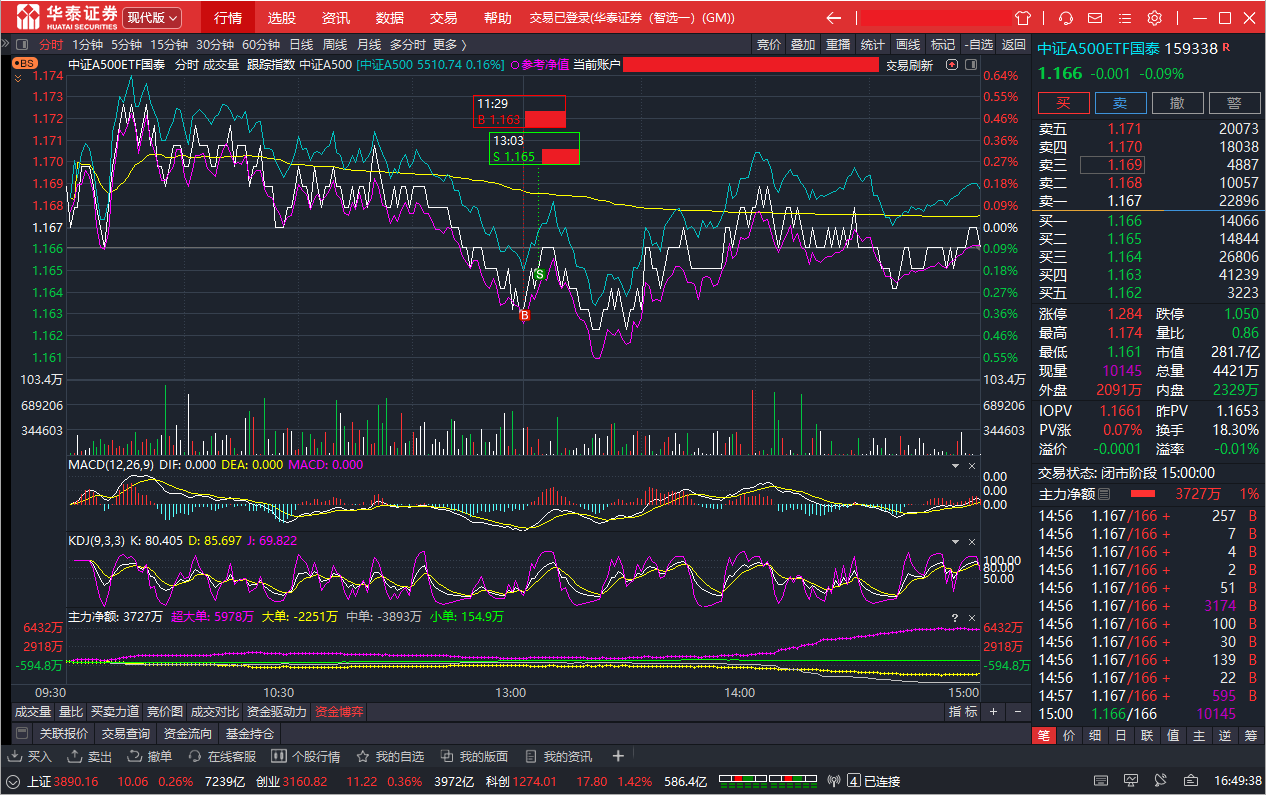Open the message envelope icon
The image size is (1266, 795).
click(1096, 18)
